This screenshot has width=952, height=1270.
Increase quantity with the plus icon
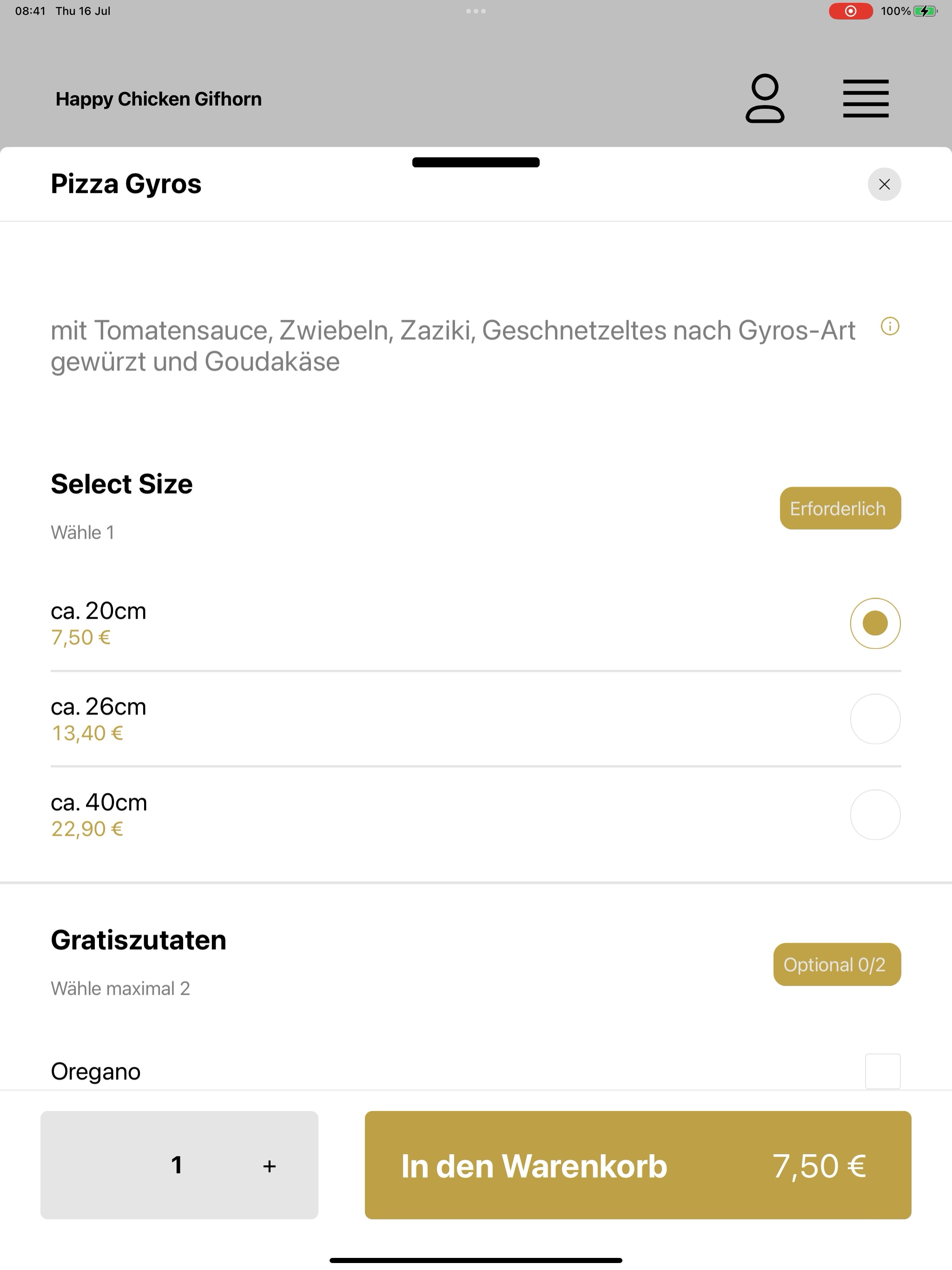(269, 1165)
